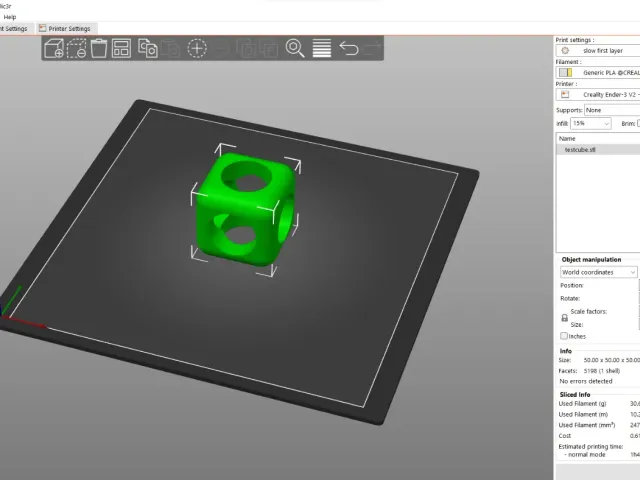
Task: Click the Delete all trash can icon
Action: coord(98,48)
